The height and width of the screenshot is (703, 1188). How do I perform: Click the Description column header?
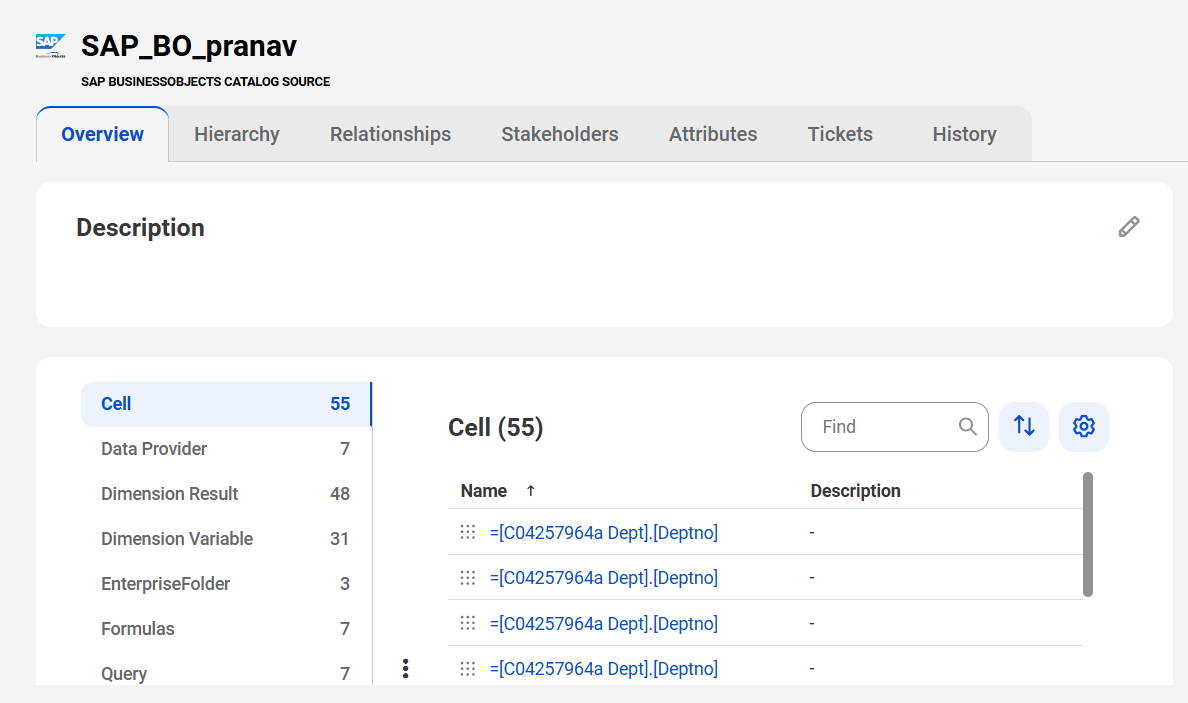855,491
